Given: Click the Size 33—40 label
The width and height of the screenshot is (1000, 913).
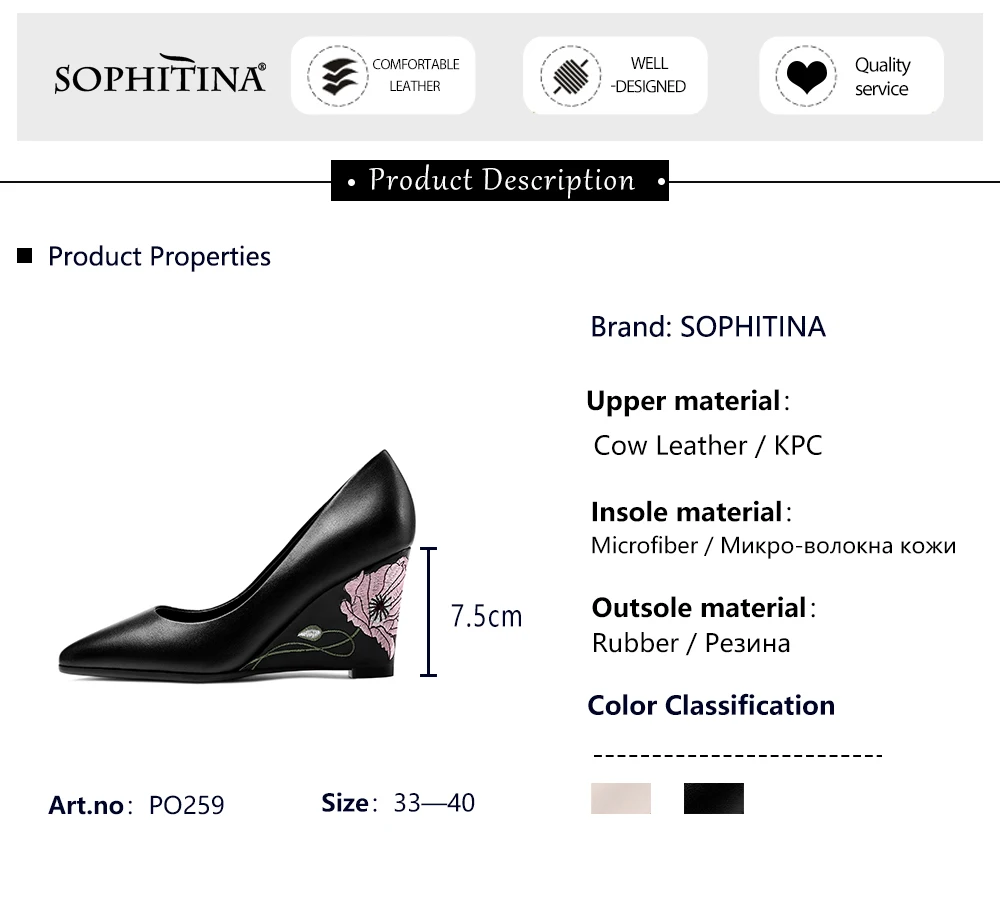Looking at the screenshot, I should pyautogui.click(x=398, y=803).
